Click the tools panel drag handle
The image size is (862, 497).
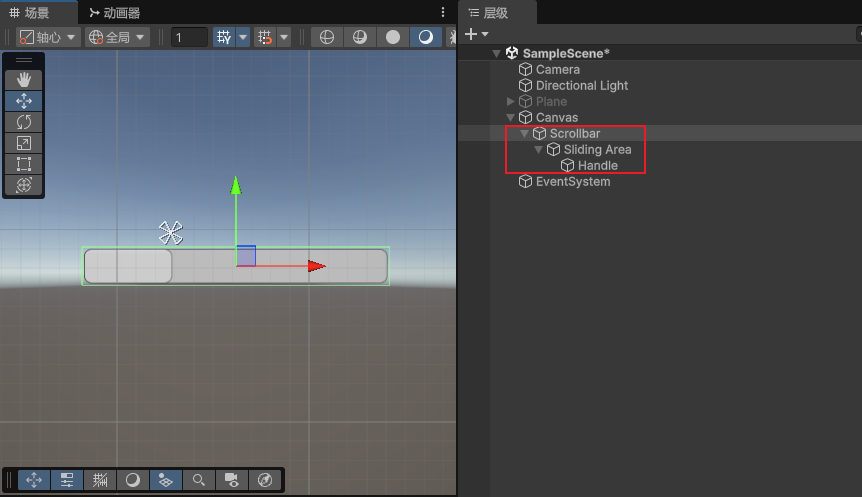click(x=24, y=60)
